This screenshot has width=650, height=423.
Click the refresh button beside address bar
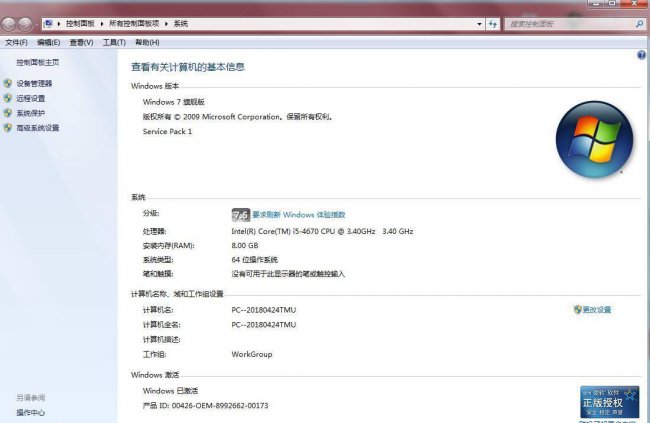coord(492,24)
